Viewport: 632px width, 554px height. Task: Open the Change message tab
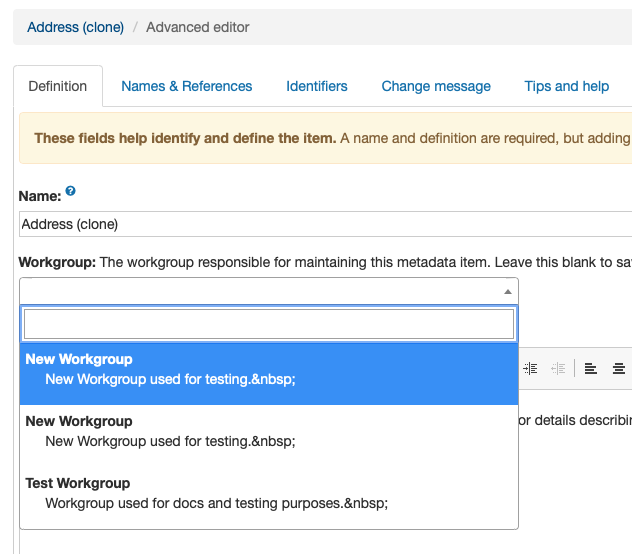tap(436, 86)
